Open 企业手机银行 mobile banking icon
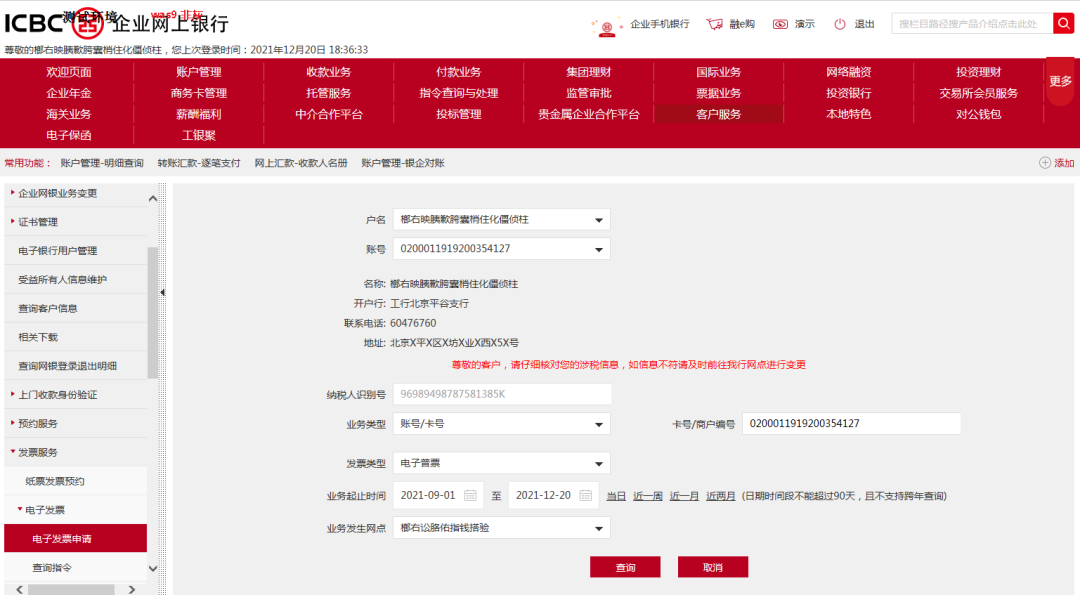 [x=605, y=23]
